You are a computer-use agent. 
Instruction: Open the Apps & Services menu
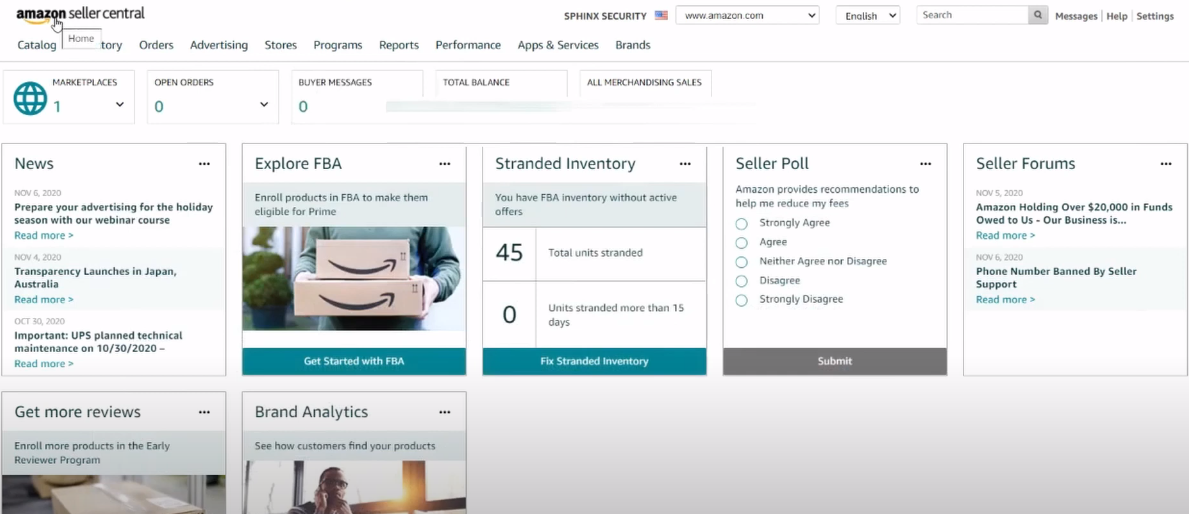[558, 45]
